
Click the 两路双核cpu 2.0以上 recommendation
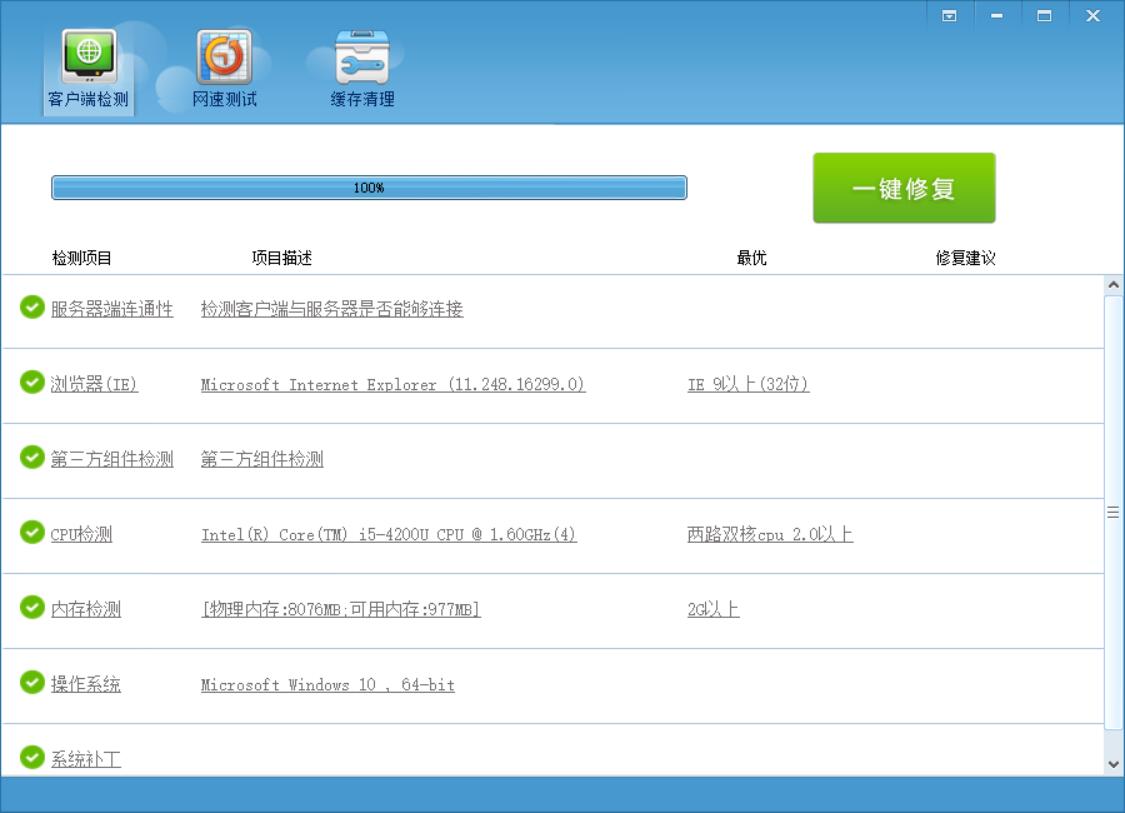click(770, 535)
